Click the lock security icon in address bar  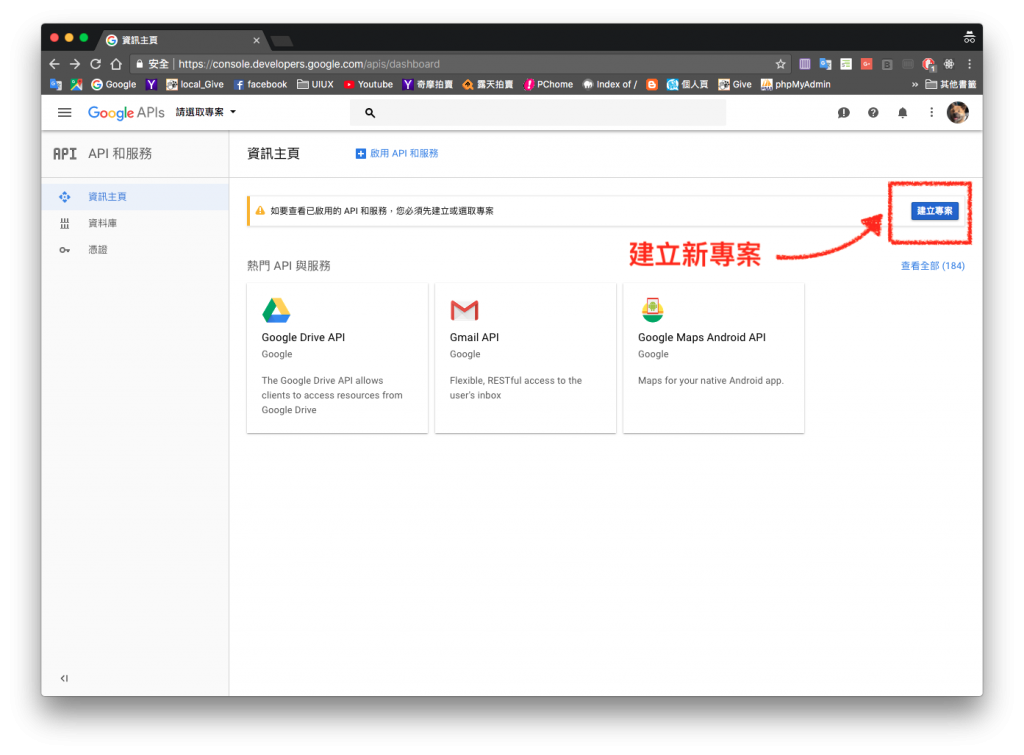139,64
